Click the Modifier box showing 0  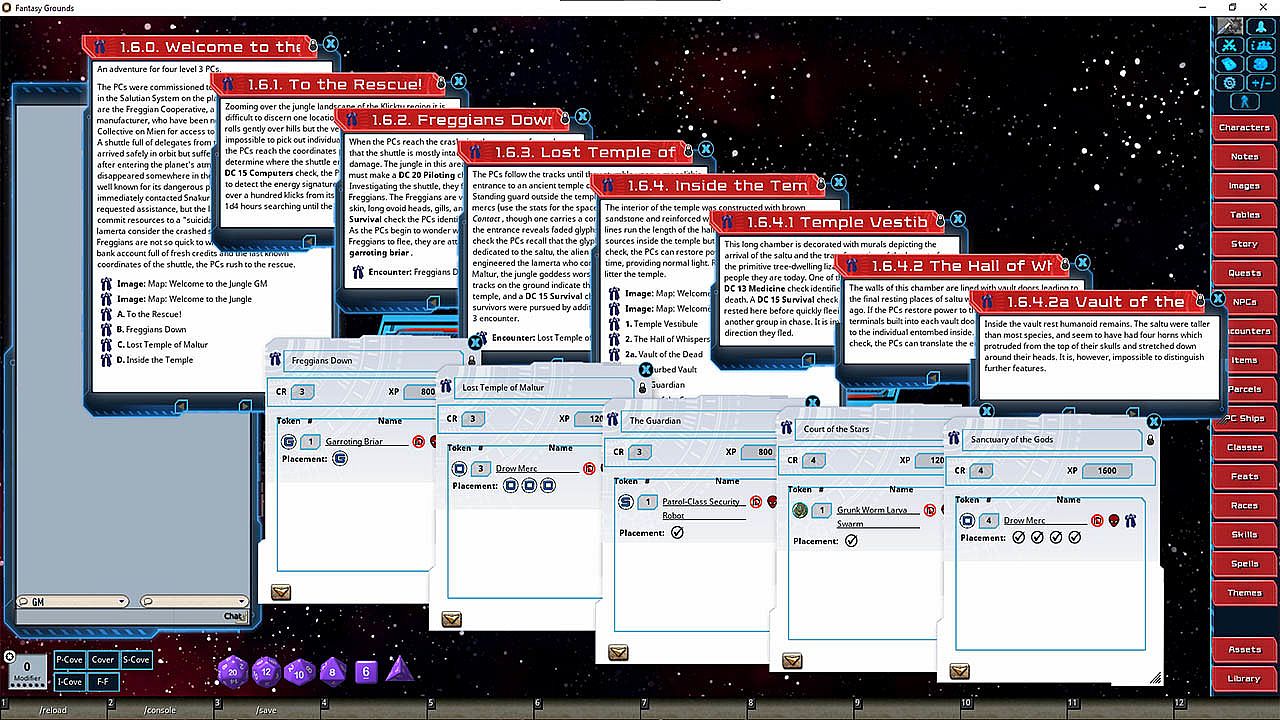(28, 671)
